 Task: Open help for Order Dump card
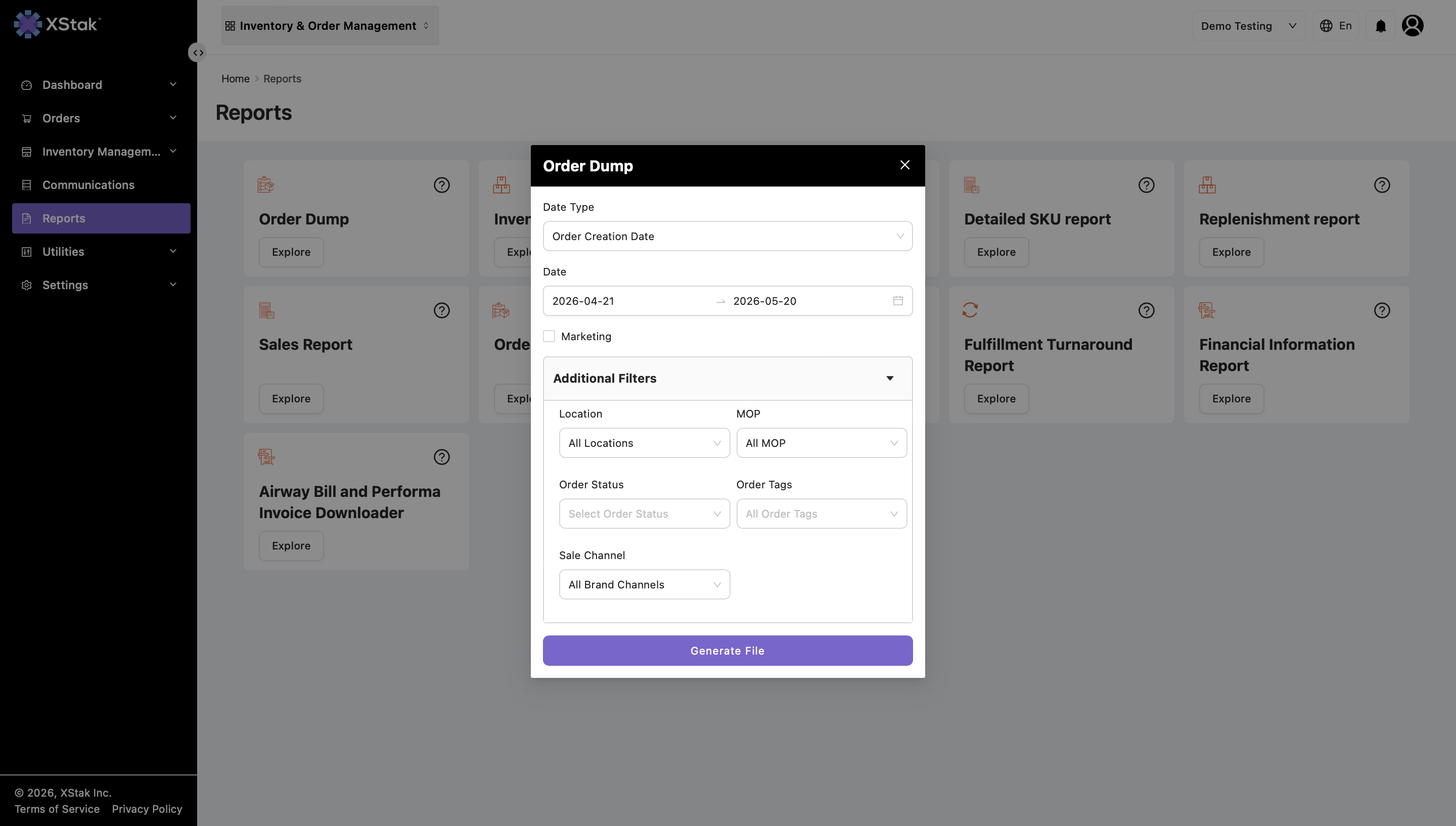coord(441,185)
